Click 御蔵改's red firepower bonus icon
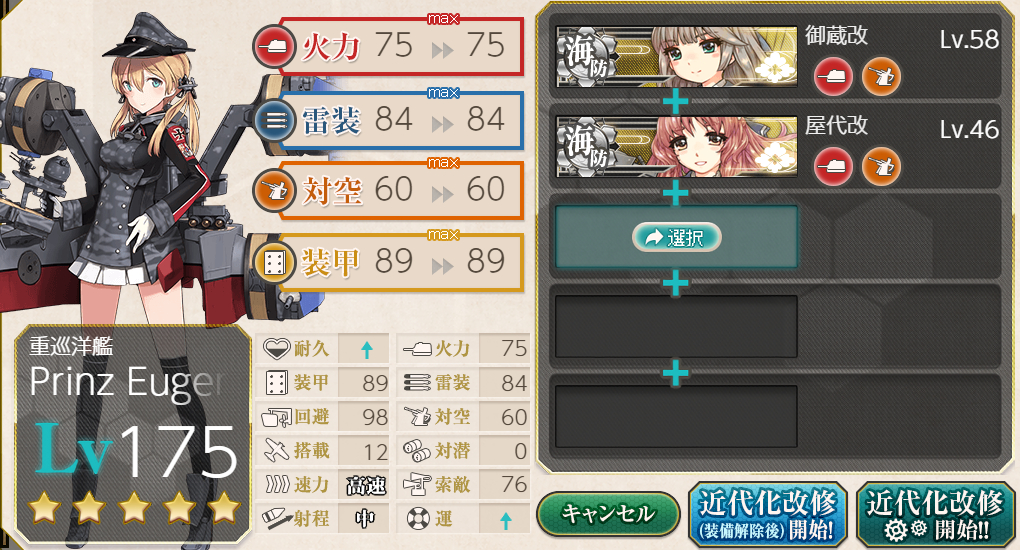The height and width of the screenshot is (550, 1020). (833, 77)
